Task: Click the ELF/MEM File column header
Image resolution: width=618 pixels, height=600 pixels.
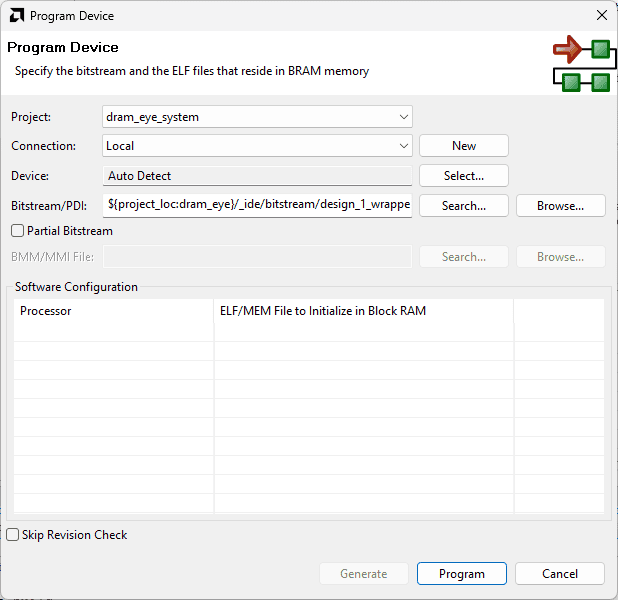Action: point(363,311)
